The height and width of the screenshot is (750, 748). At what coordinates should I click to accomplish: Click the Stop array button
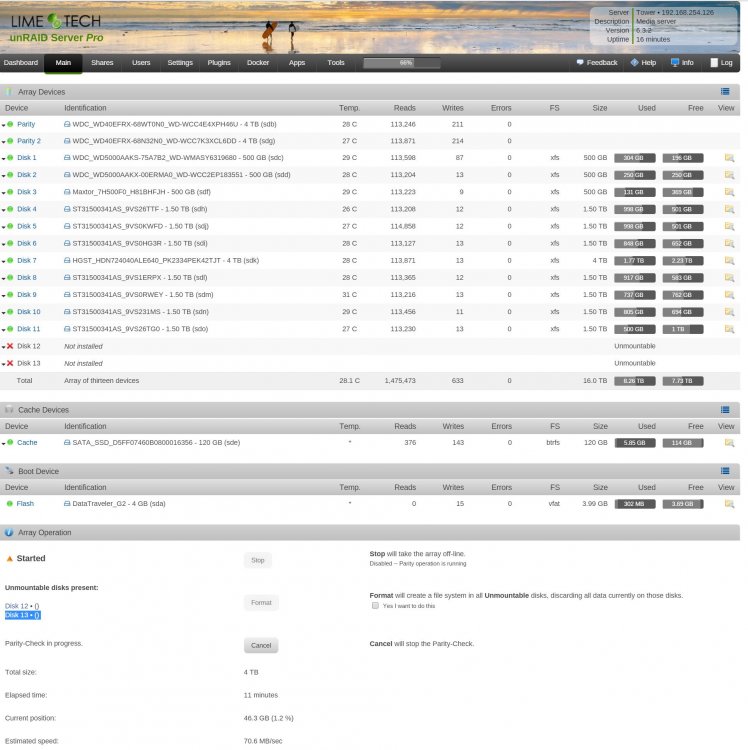[258, 560]
